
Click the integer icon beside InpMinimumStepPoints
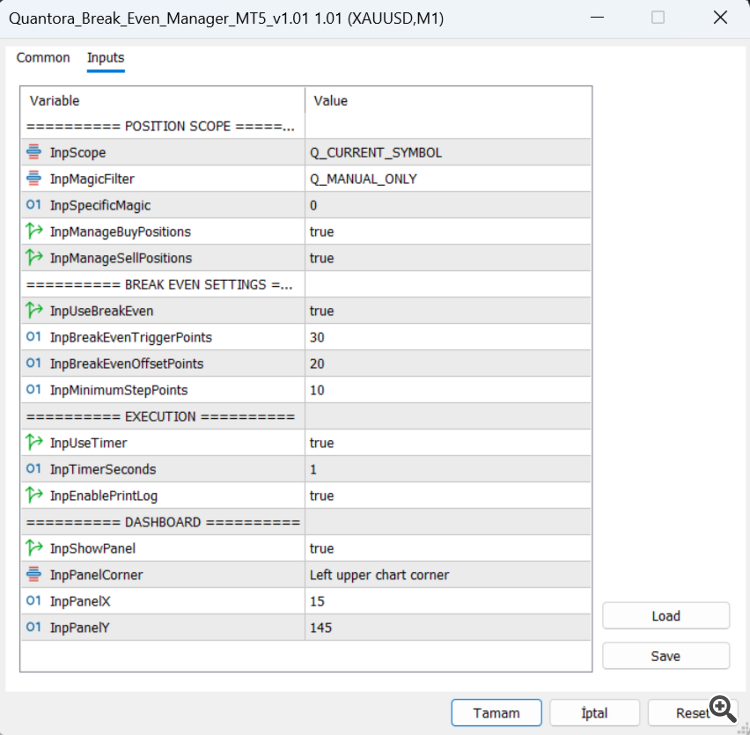(33, 389)
